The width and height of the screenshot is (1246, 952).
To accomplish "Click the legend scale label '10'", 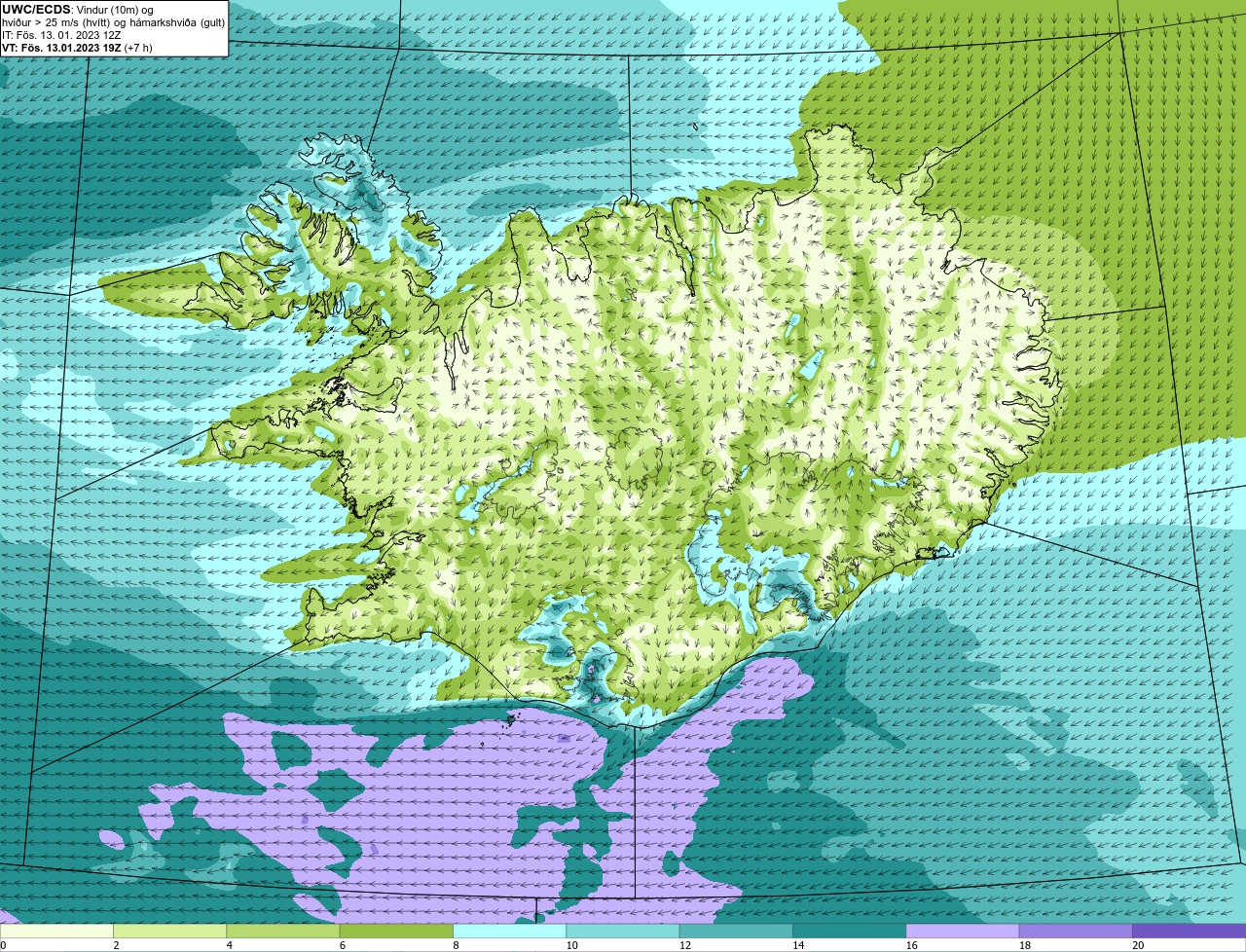I will (x=571, y=945).
